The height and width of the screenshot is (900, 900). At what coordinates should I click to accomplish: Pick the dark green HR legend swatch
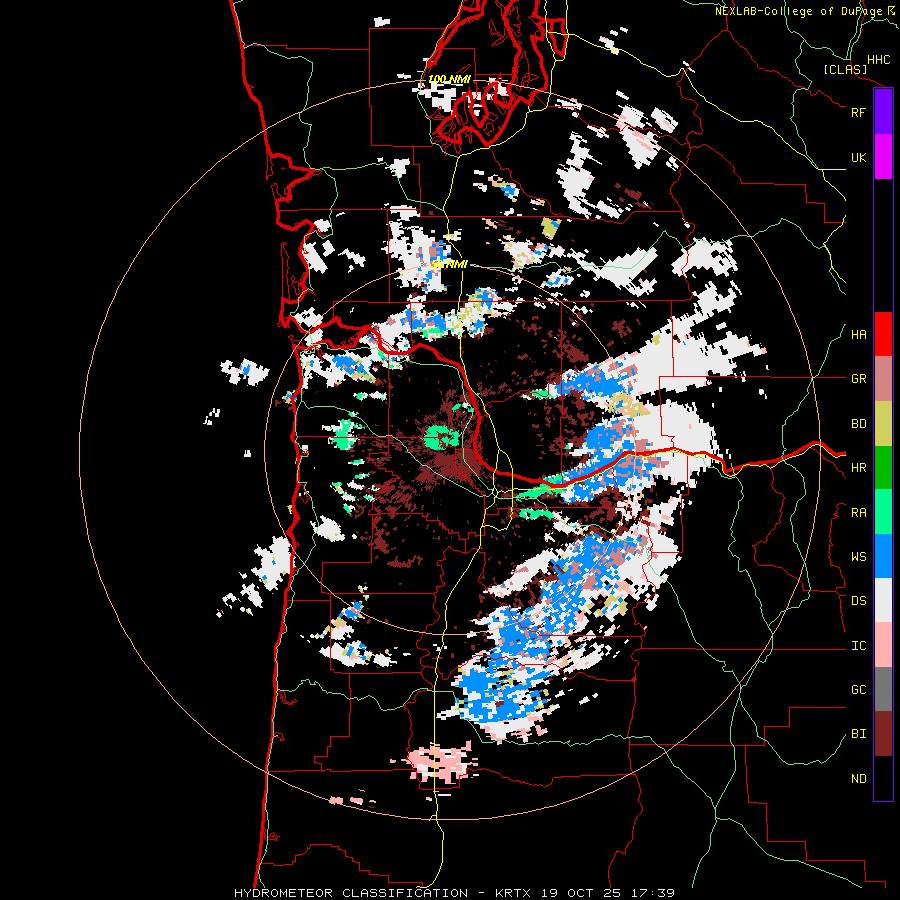pyautogui.click(x=883, y=468)
